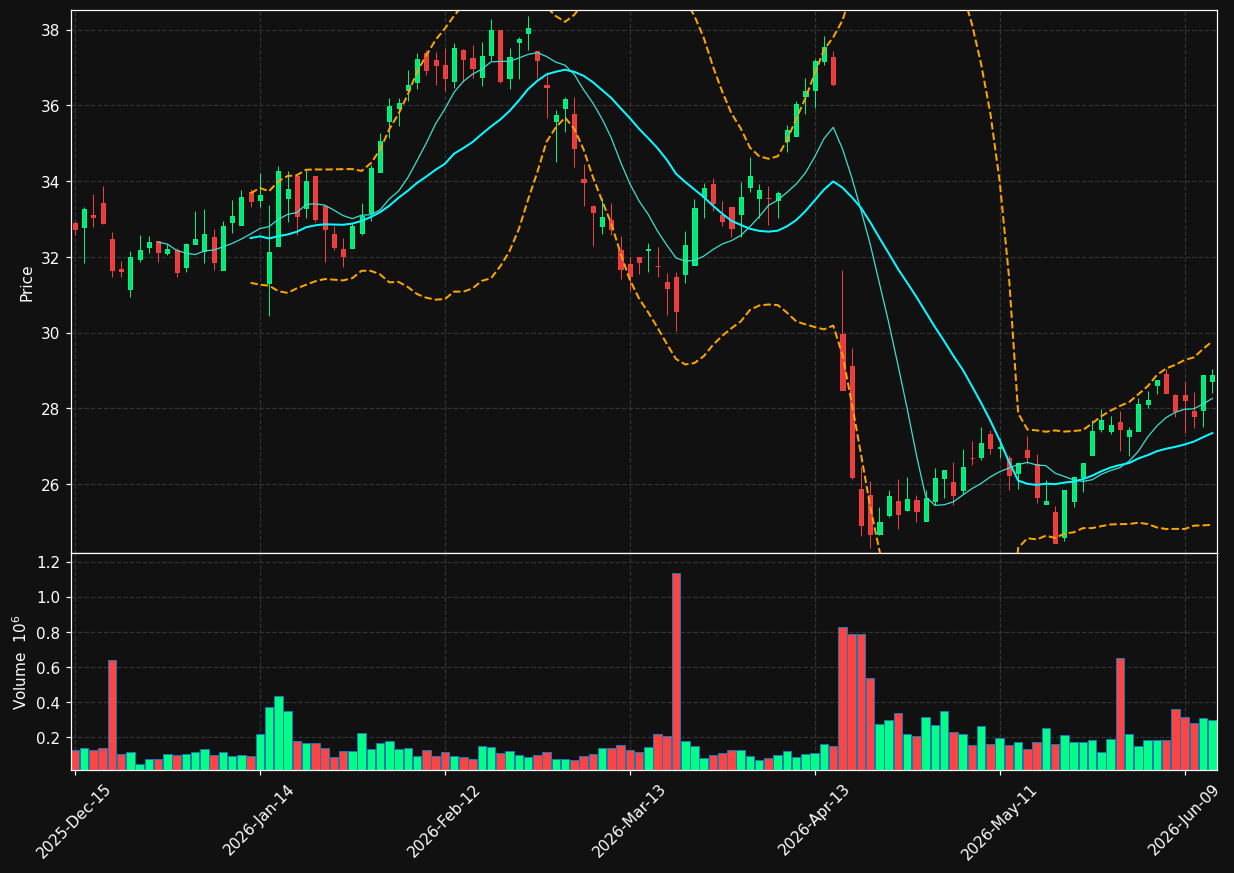Click the 36 price tick label
This screenshot has width=1234, height=873.
click(52, 106)
